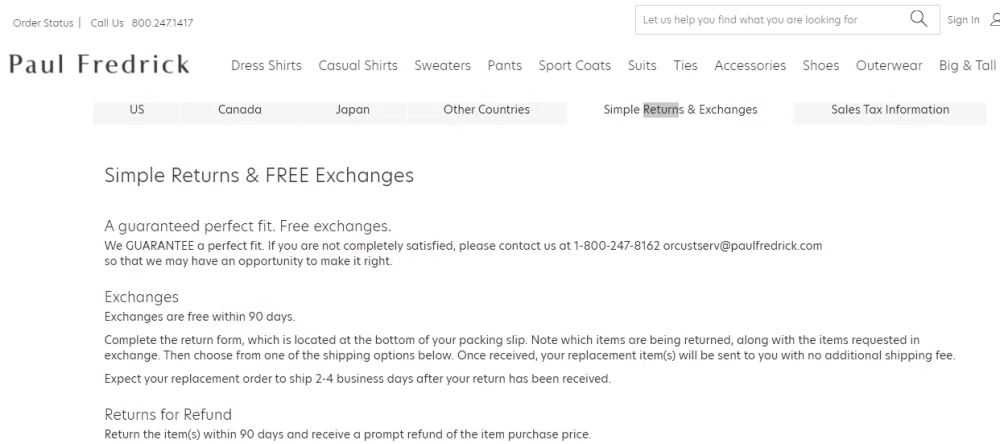1000x444 pixels.
Task: Navigate to the Ties section
Action: click(685, 66)
